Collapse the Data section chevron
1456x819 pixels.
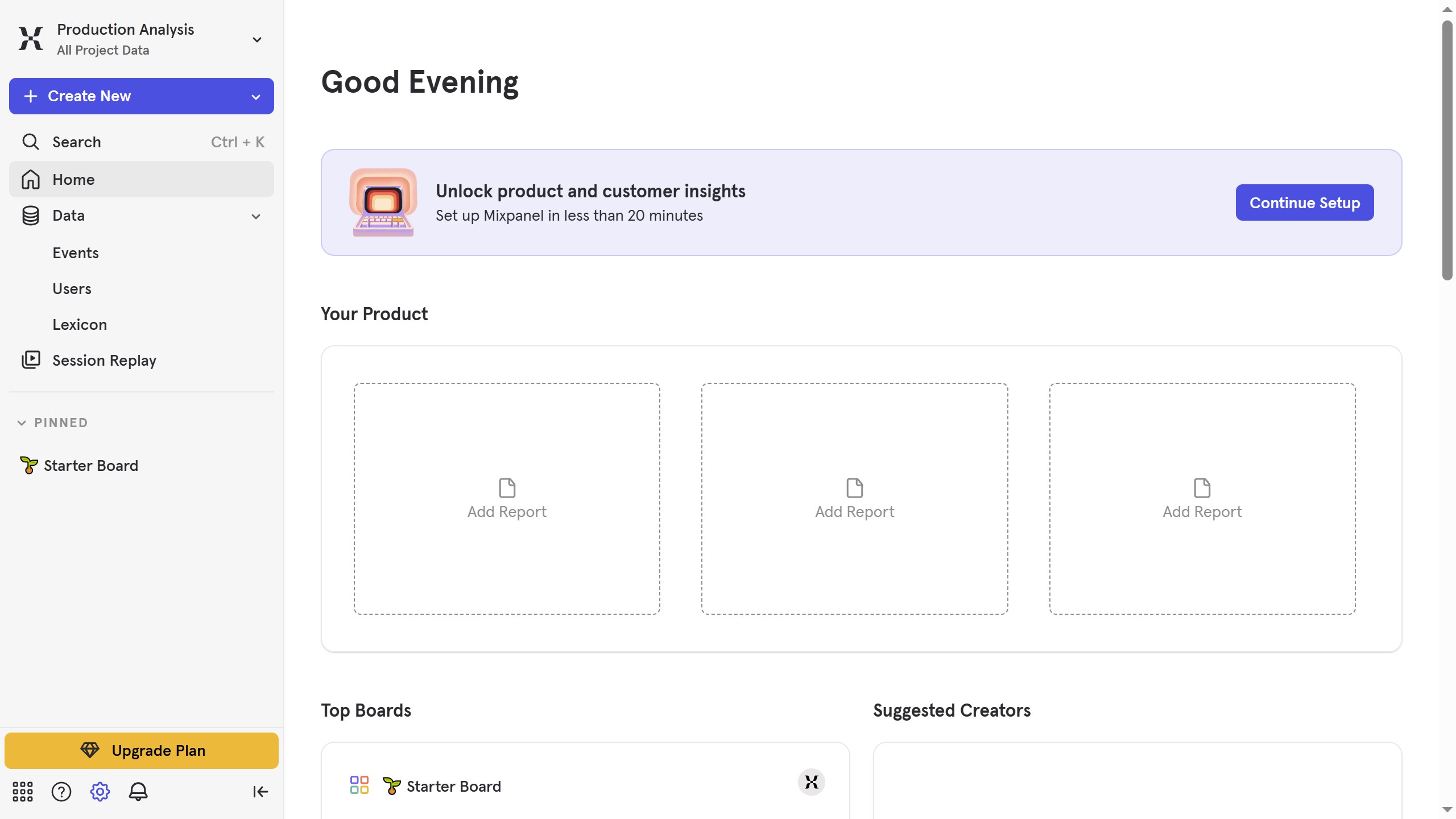[x=256, y=216]
